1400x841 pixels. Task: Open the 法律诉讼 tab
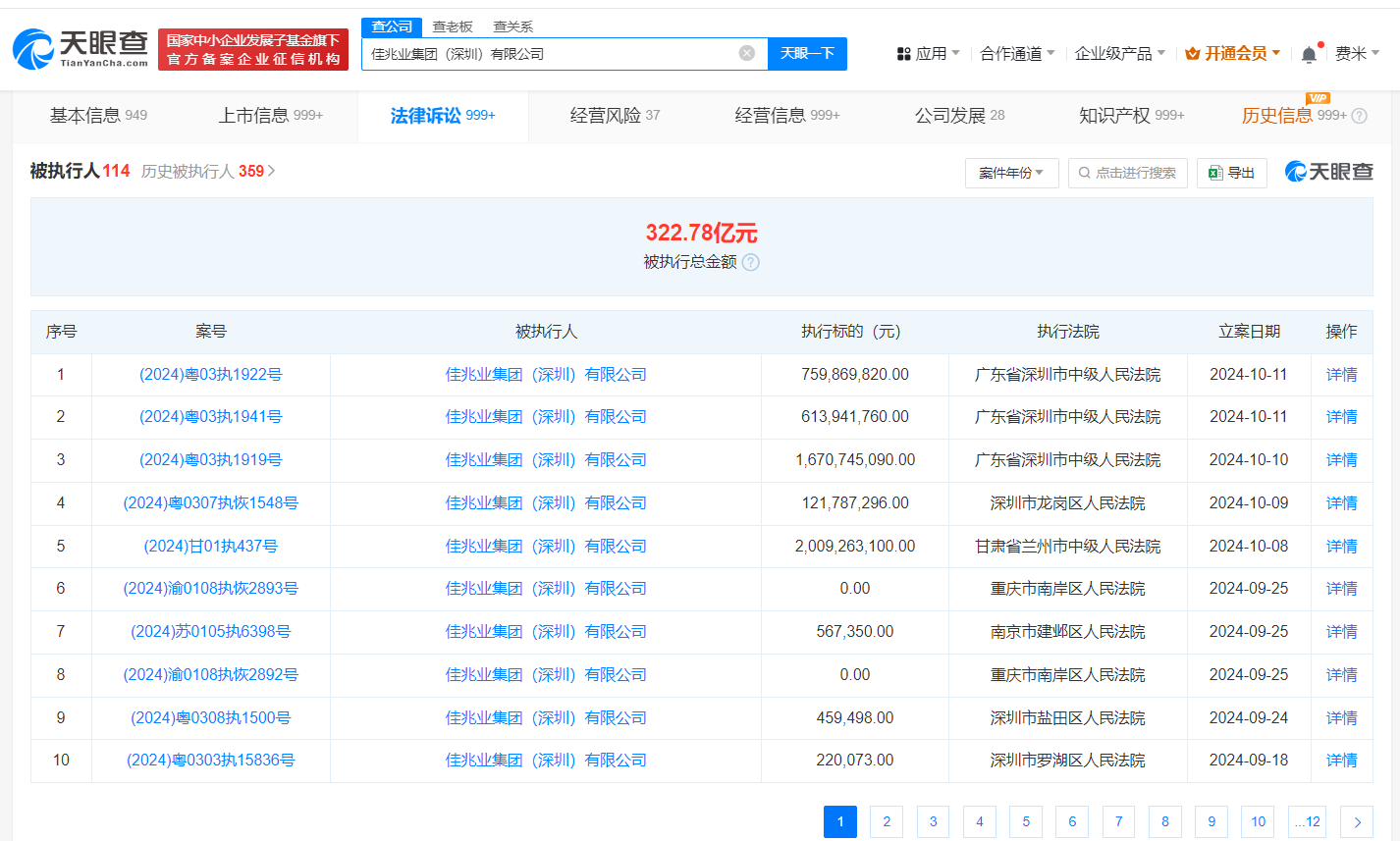[443, 116]
